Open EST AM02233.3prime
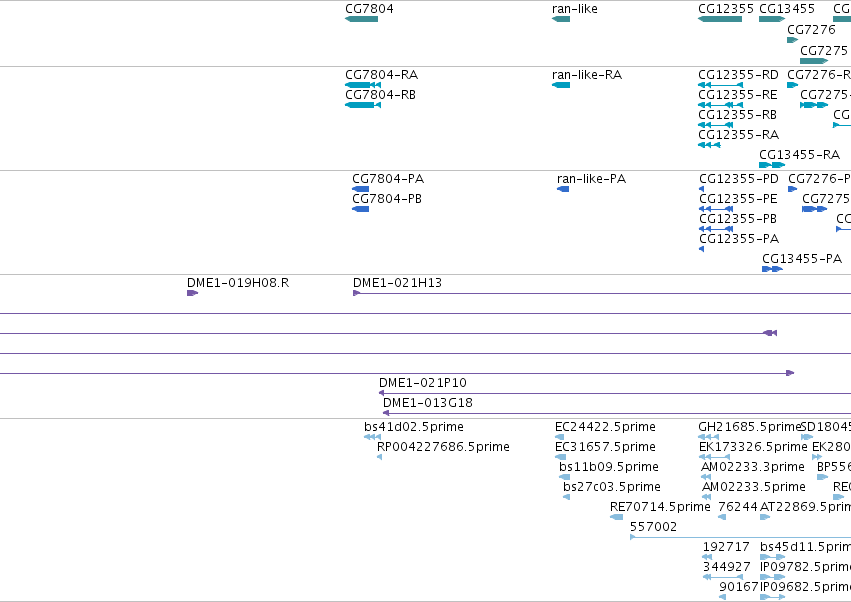The width and height of the screenshot is (851, 602). pos(753,467)
